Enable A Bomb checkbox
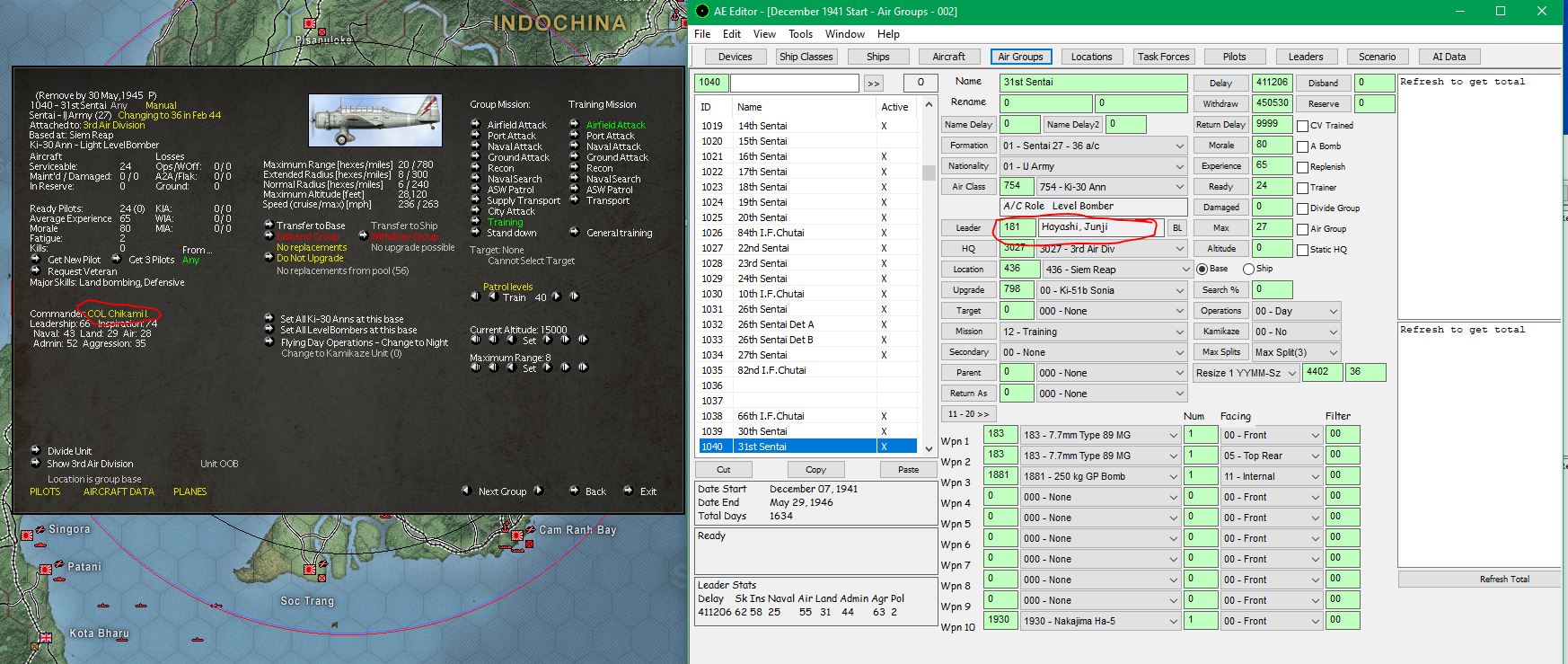 pos(1302,146)
